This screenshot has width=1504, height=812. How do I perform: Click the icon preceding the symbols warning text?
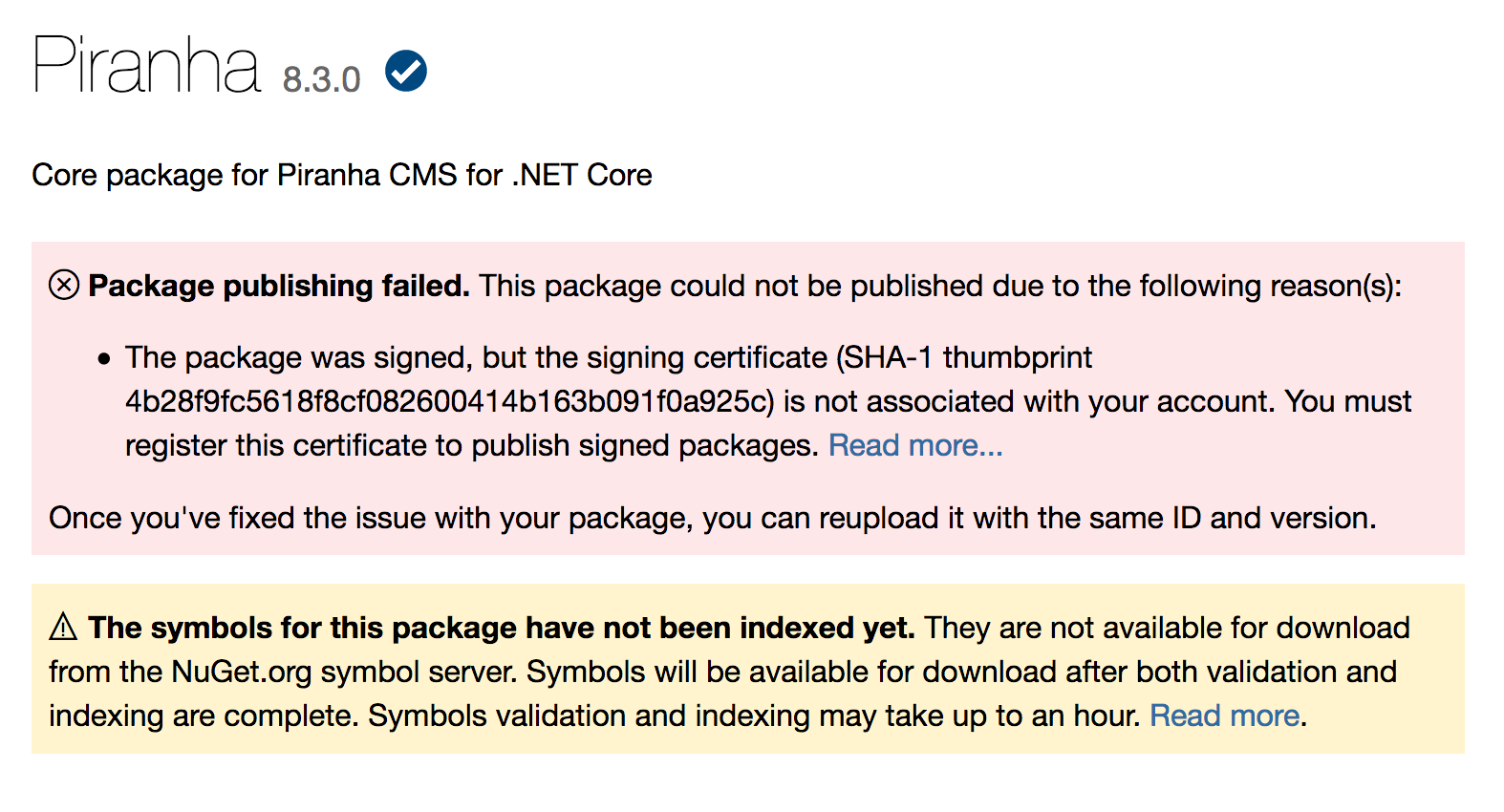click(x=61, y=628)
